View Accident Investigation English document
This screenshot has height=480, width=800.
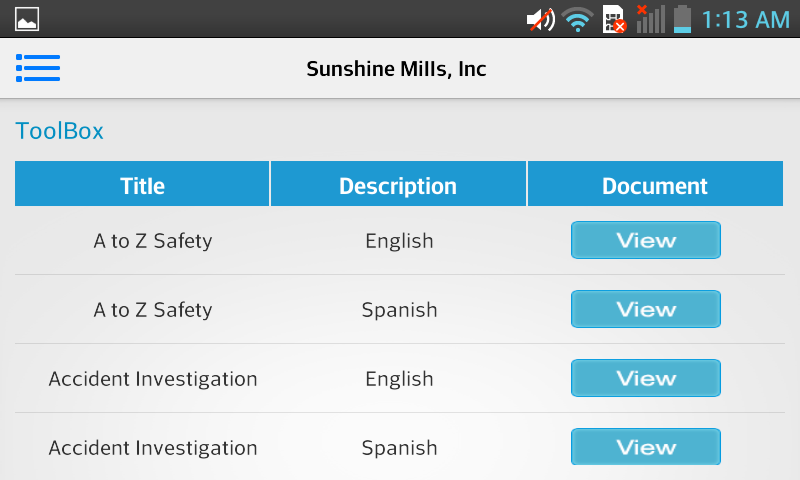click(645, 378)
